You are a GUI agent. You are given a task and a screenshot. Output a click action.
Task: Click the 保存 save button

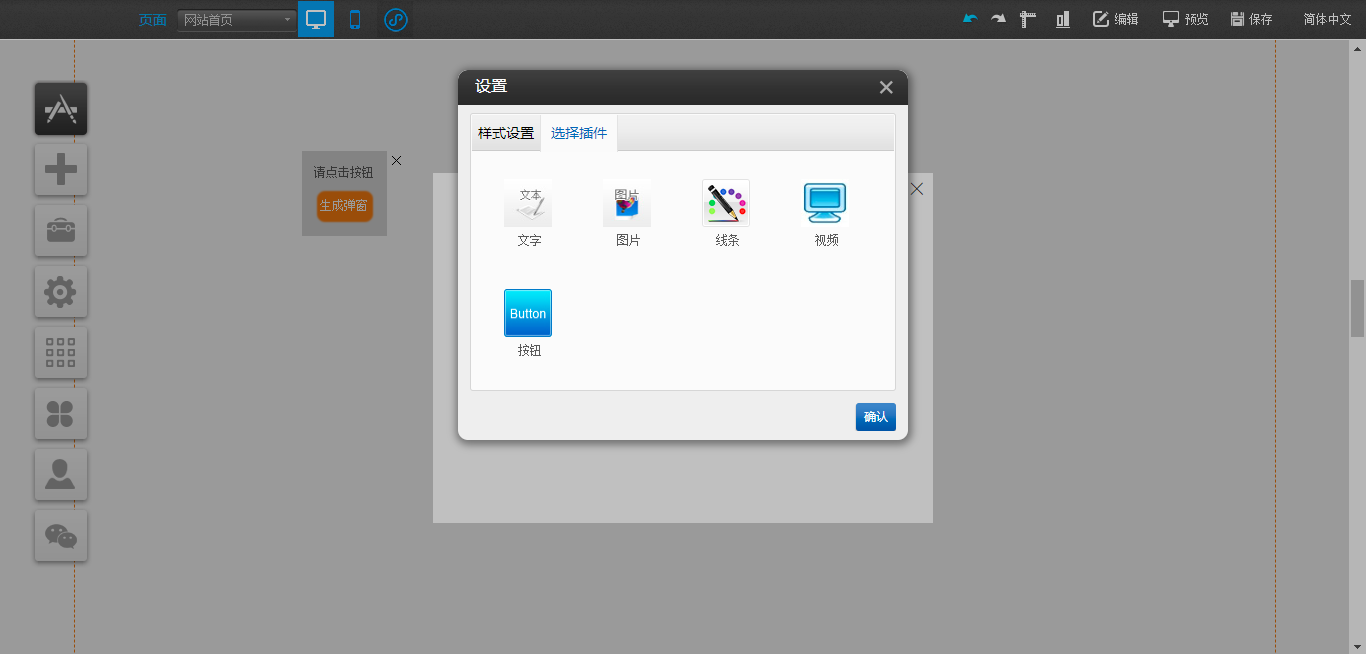1251,19
